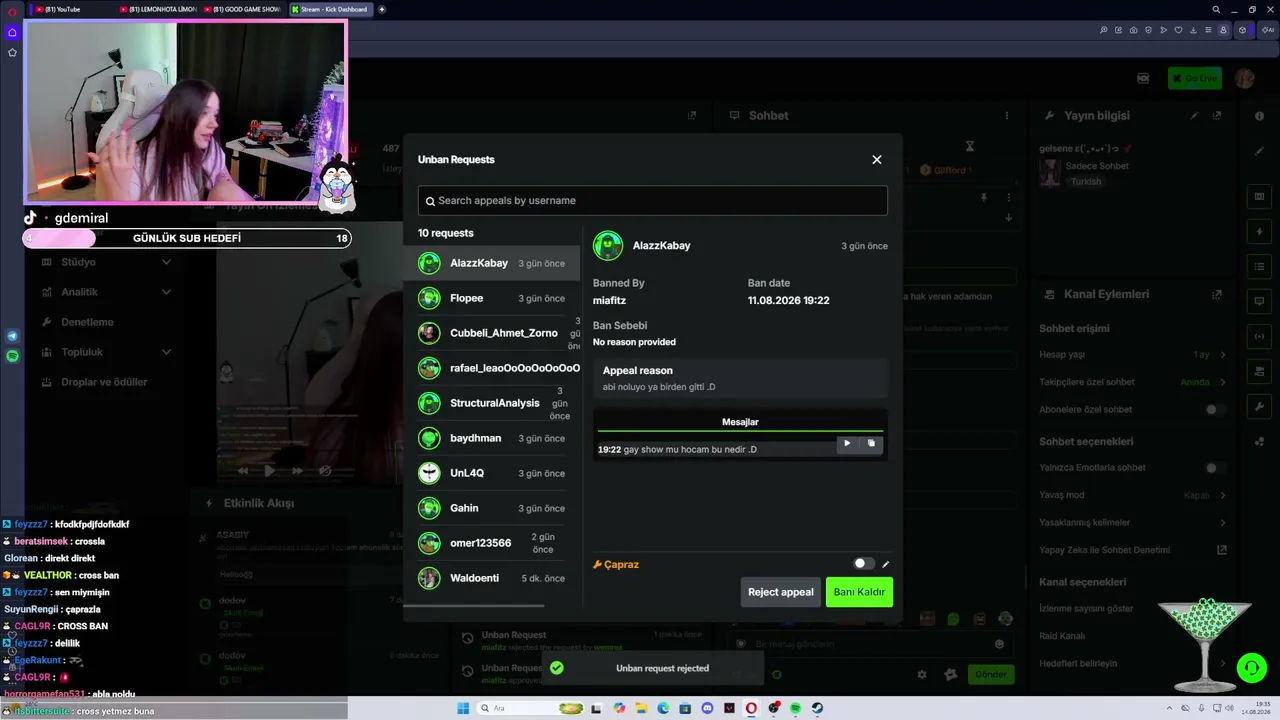Open chat settings gear icon
Image resolution: width=1280 pixels, height=720 pixels.
pyautogui.click(x=922, y=675)
